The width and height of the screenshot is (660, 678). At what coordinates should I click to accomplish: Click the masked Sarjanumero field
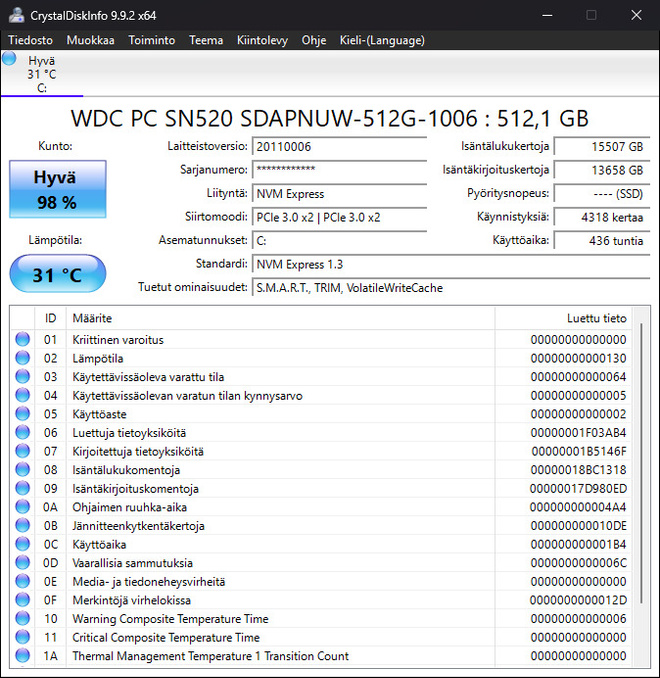click(x=340, y=170)
